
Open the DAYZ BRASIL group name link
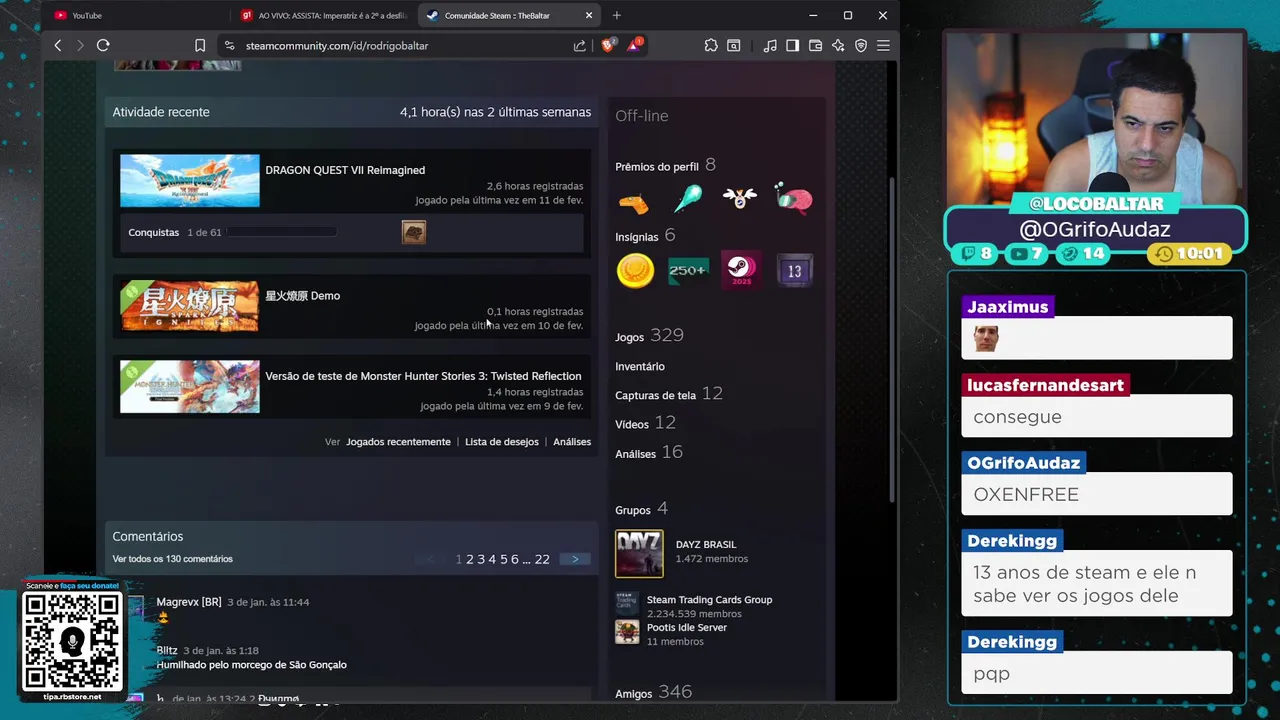point(706,545)
